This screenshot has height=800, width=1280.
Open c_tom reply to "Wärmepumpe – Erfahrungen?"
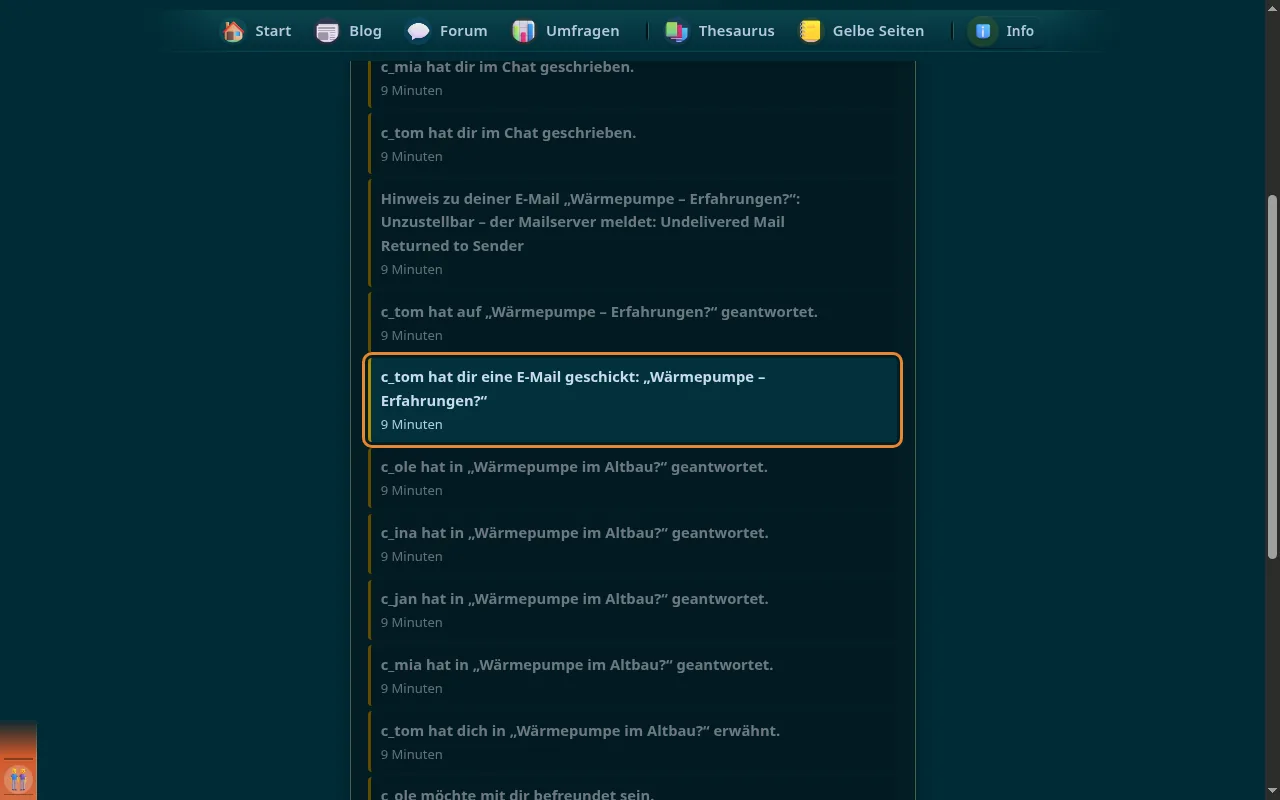pos(634,323)
